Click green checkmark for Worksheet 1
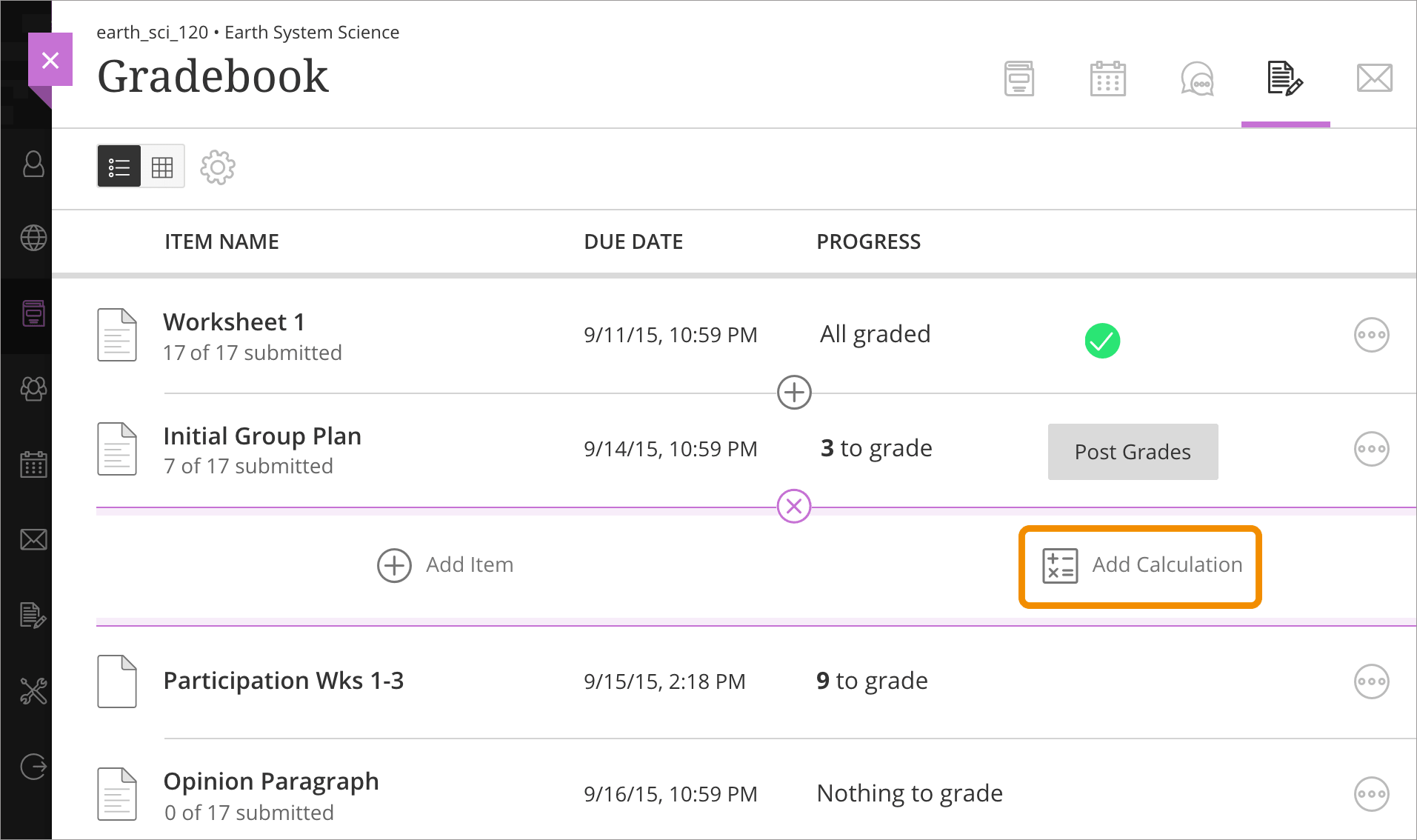 click(1102, 341)
